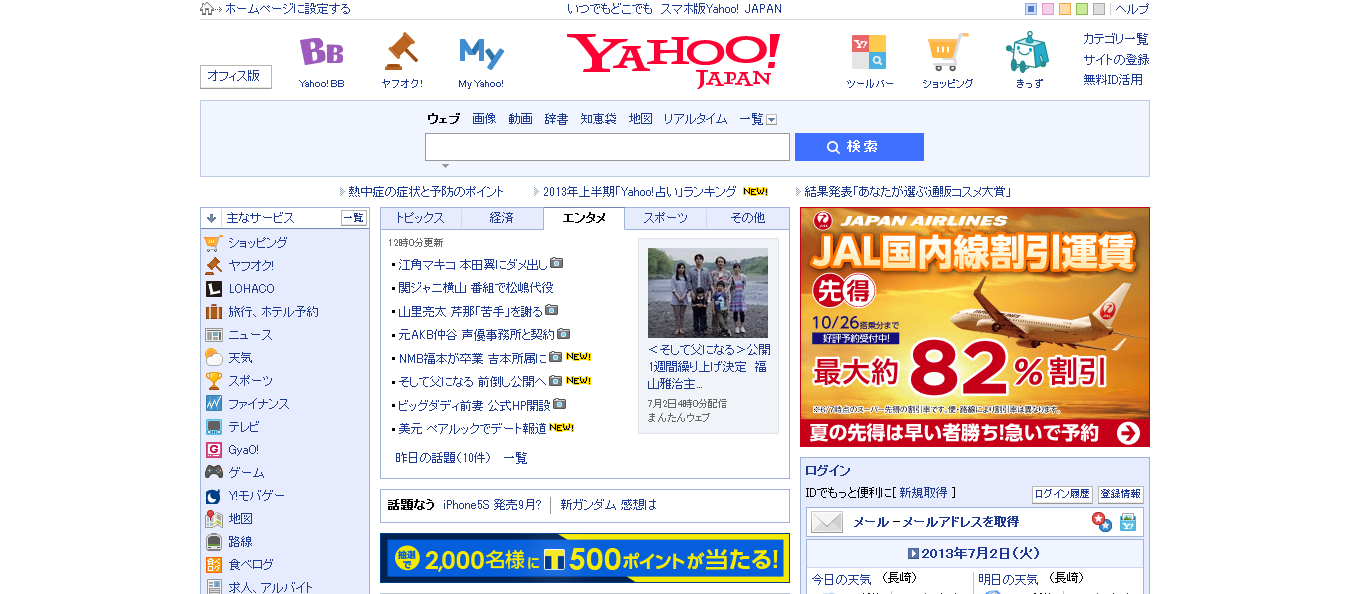The width and height of the screenshot is (1349, 594).
Task: Select the pink page color theme swatch
Action: (1048, 9)
